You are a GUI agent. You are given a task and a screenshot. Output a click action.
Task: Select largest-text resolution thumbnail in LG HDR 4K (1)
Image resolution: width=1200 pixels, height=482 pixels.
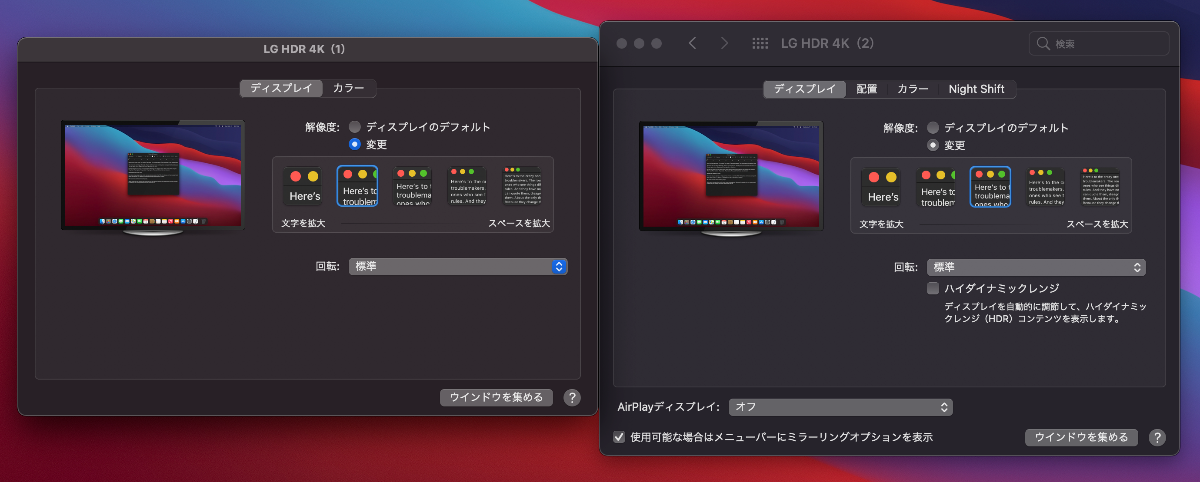pos(303,187)
